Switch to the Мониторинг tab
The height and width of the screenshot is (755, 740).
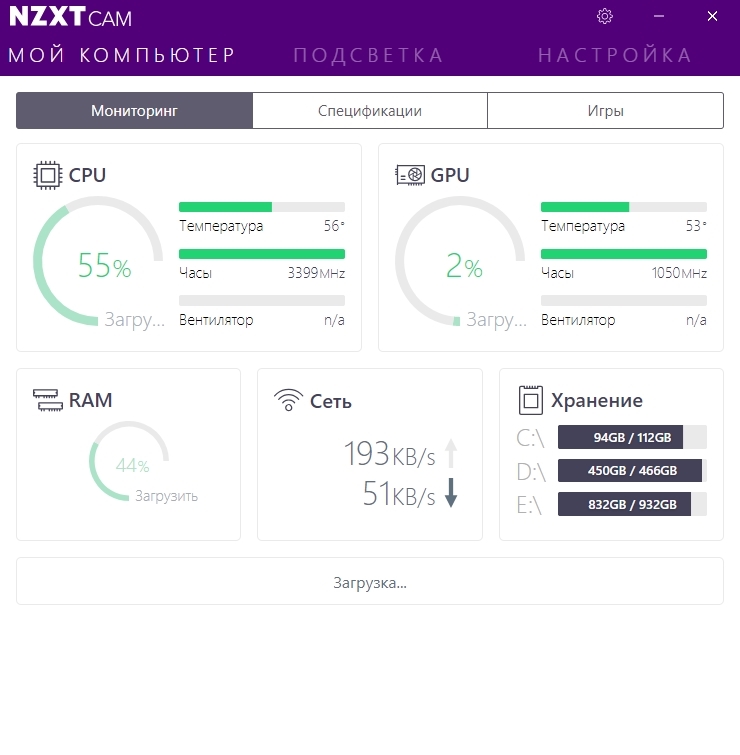134,111
